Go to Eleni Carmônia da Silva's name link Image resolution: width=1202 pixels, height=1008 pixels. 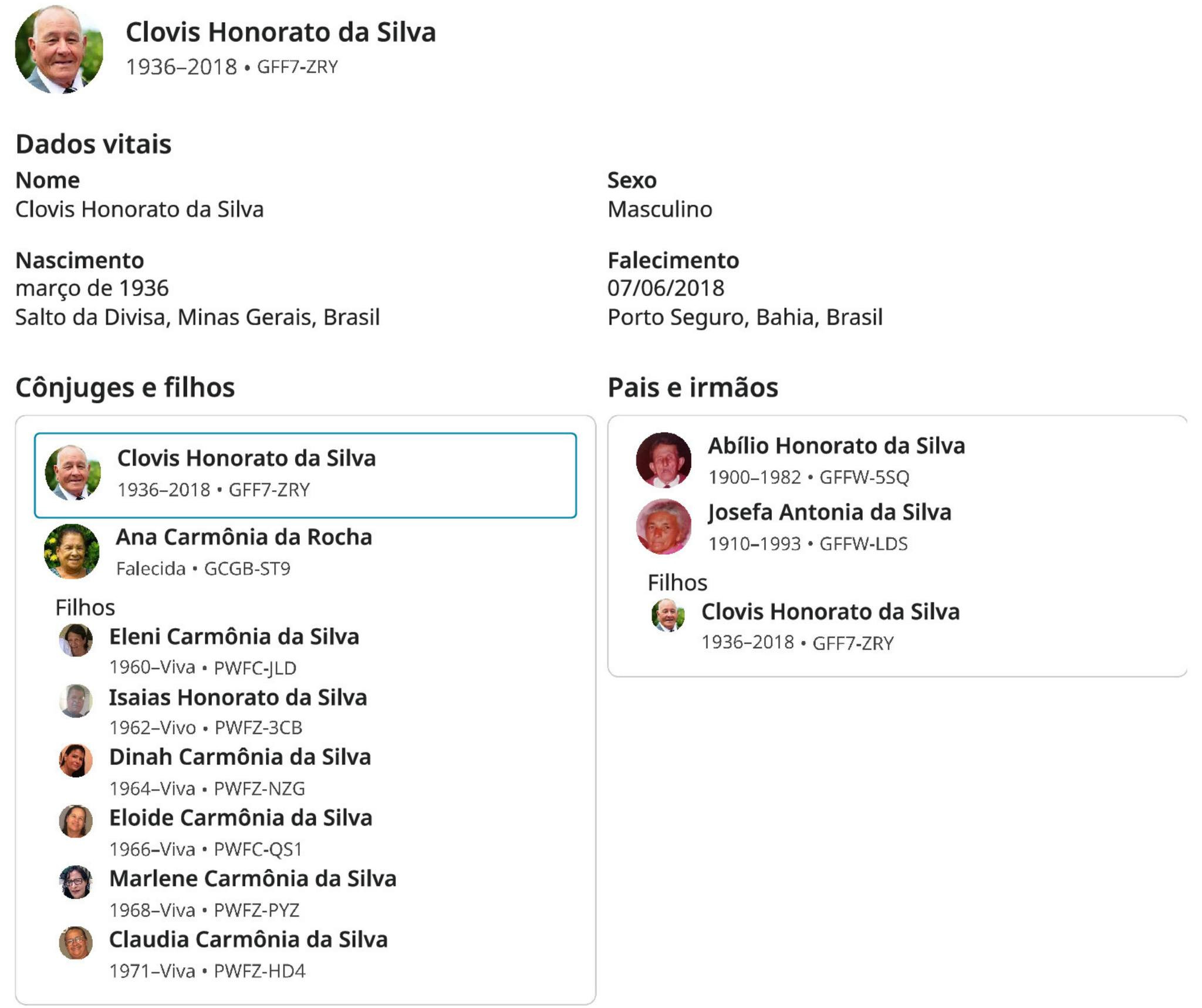pyautogui.click(x=234, y=637)
